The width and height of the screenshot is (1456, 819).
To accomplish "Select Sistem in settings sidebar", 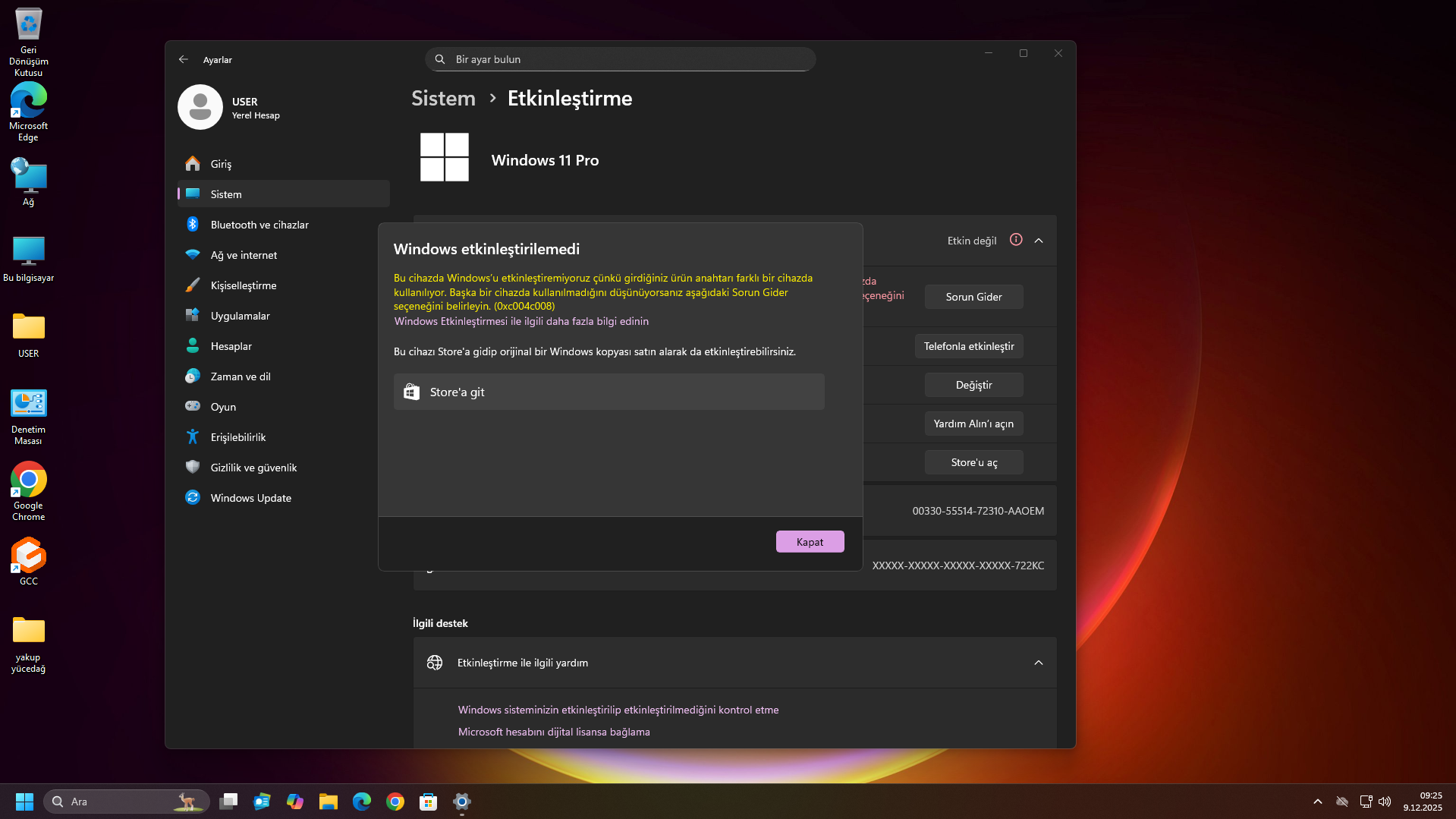I will pyautogui.click(x=284, y=194).
